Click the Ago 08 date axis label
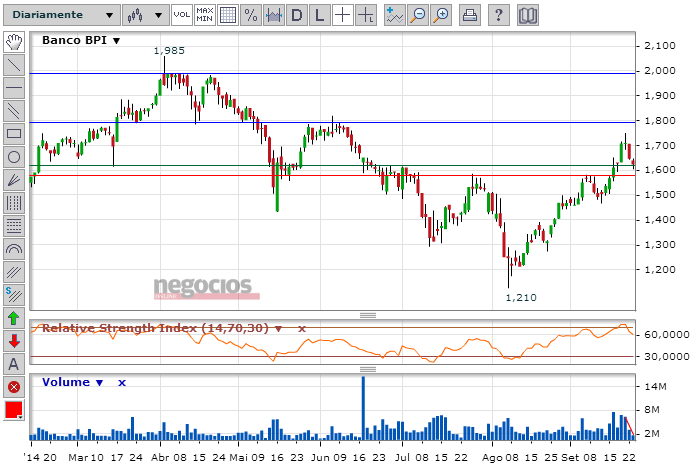Image resolution: width=695 pixels, height=470 pixels. (x=500, y=458)
